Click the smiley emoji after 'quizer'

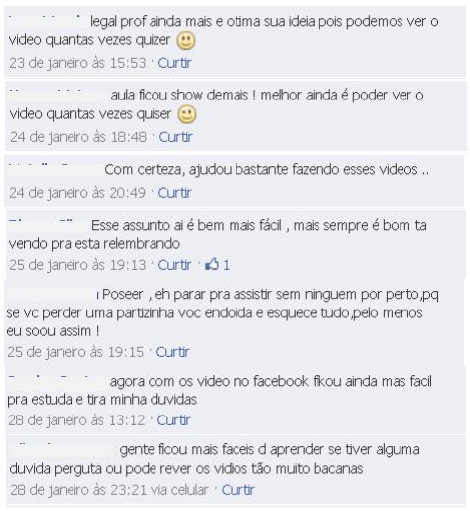186,41
